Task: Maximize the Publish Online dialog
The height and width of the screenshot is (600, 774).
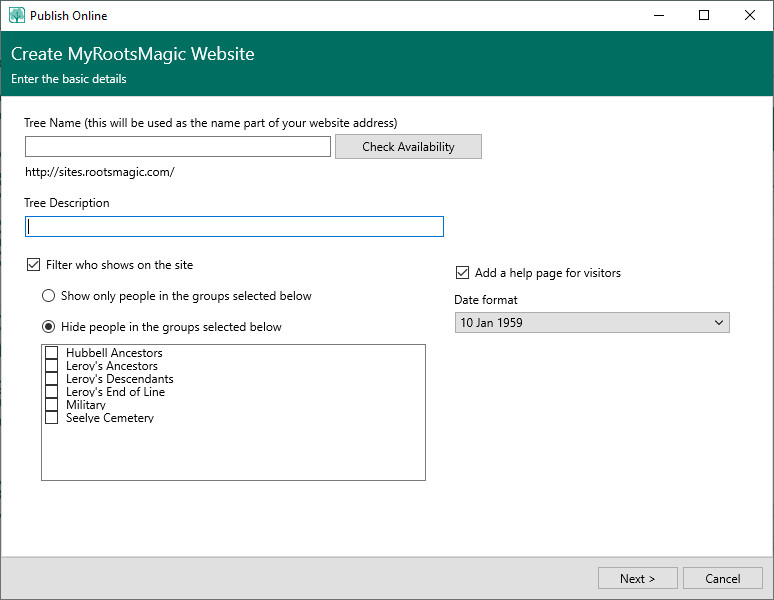Action: click(703, 15)
